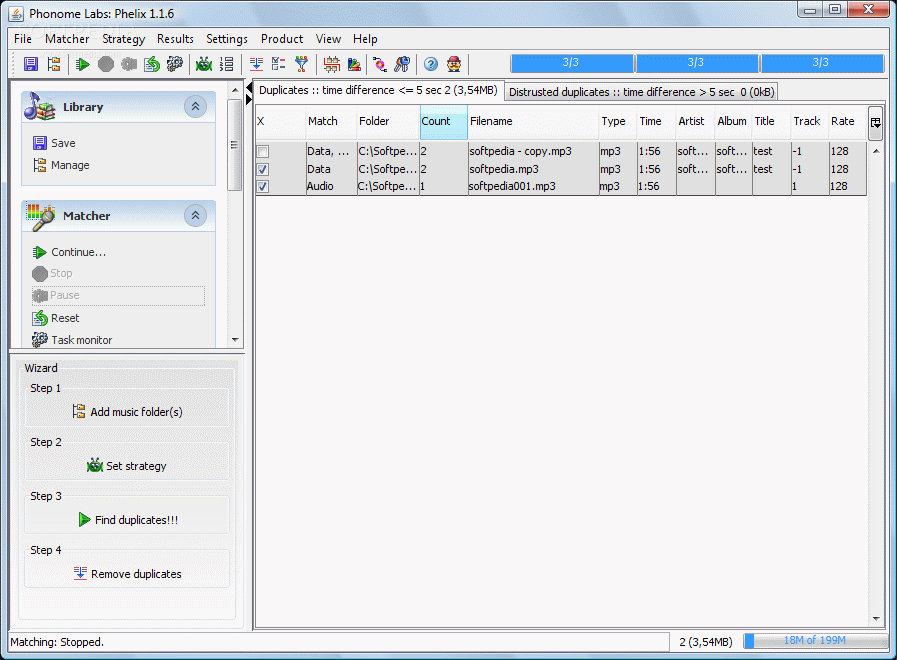
Task: Open the Settings menu
Action: pos(227,39)
